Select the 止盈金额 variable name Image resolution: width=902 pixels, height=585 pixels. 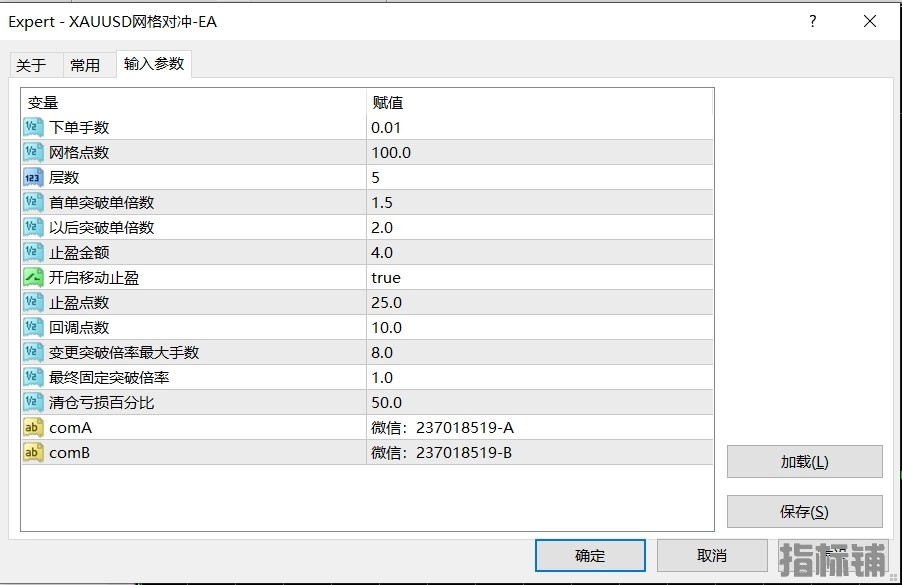(x=79, y=253)
